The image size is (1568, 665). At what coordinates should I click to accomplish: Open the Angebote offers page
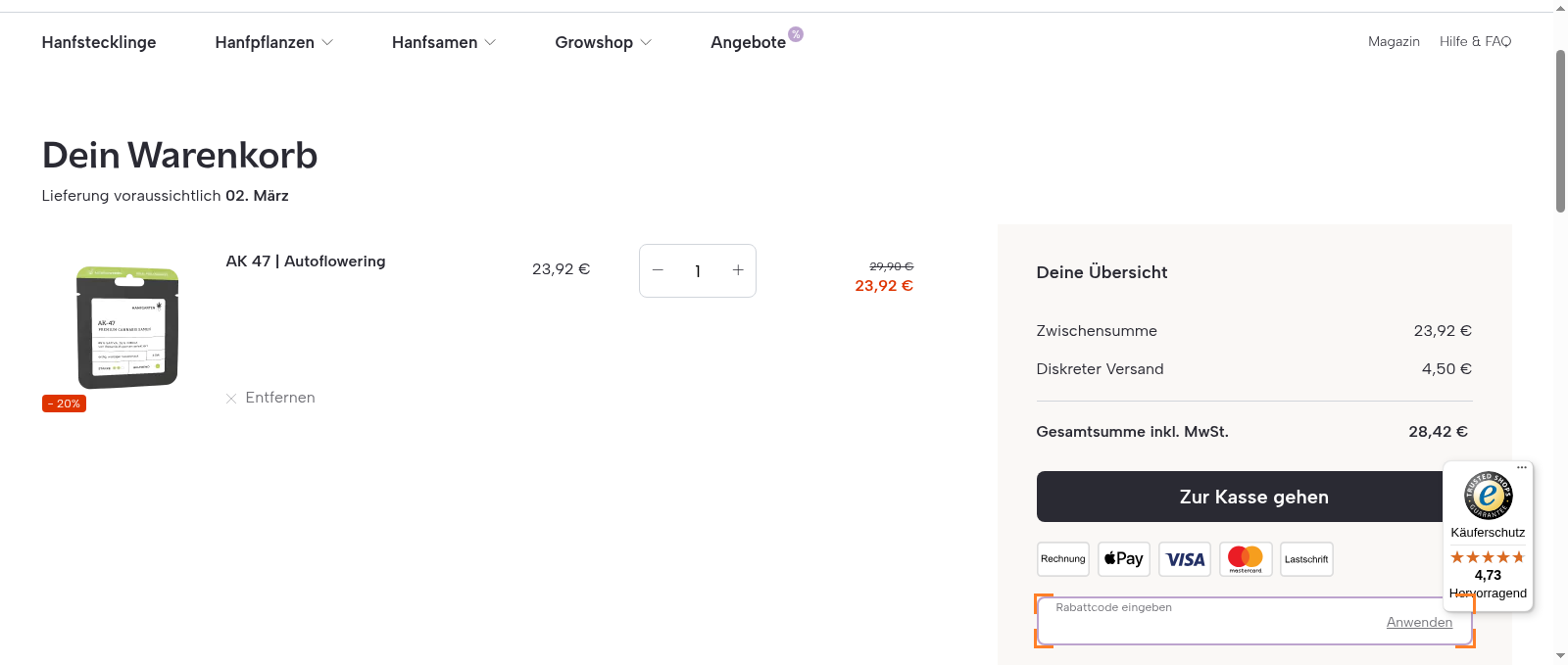coord(748,42)
